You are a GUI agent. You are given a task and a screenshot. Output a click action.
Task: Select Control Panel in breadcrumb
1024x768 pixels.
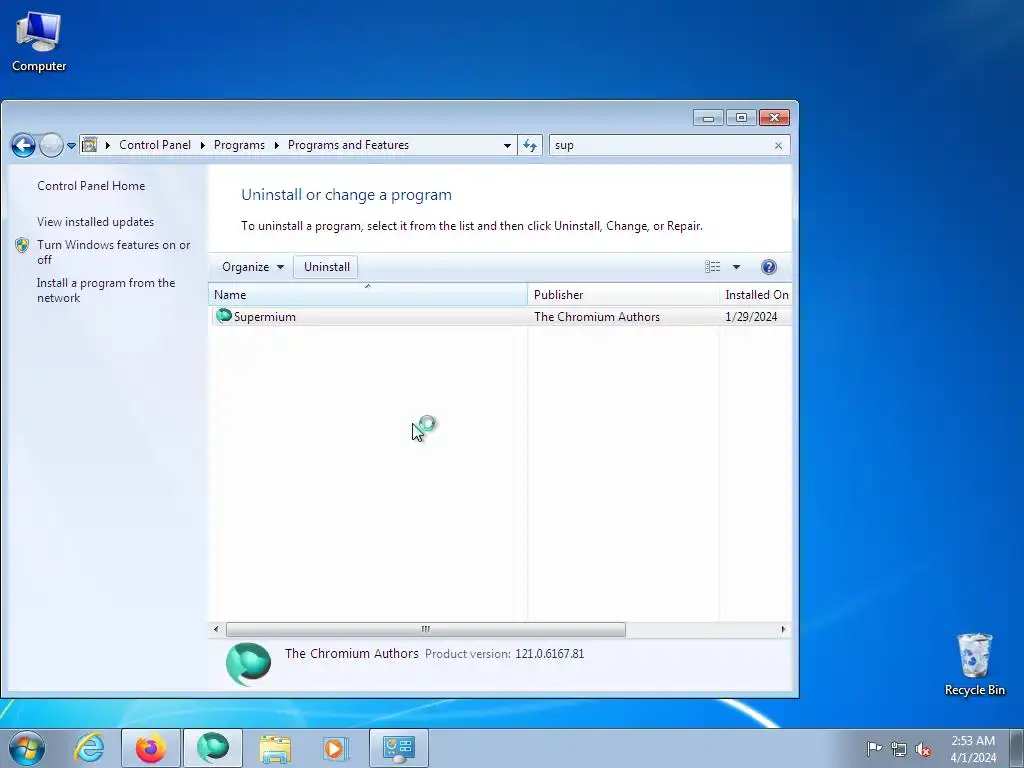point(155,145)
